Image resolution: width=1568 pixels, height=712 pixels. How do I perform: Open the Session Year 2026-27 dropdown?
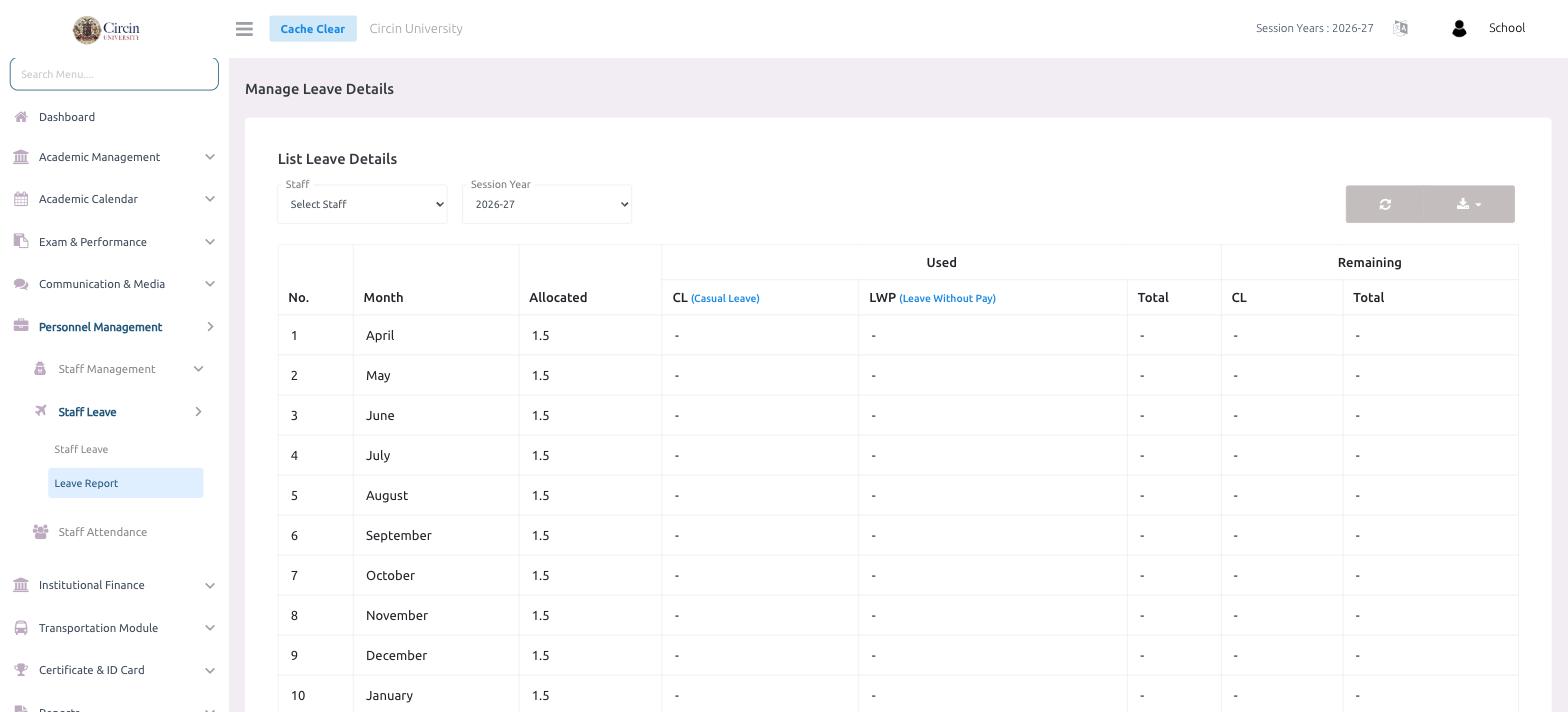(547, 204)
